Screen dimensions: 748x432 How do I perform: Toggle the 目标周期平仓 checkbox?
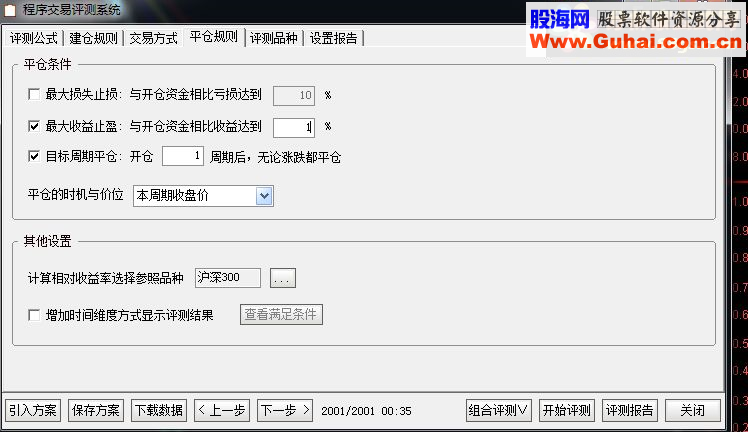[x=34, y=156]
